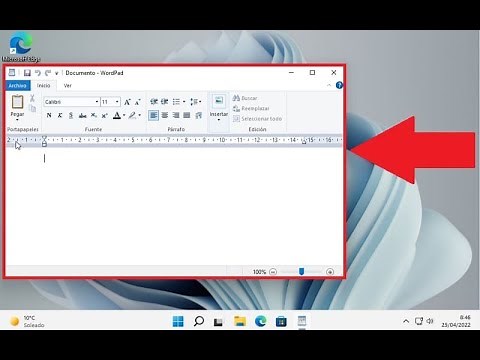Increase paragraph indent

coord(165,101)
